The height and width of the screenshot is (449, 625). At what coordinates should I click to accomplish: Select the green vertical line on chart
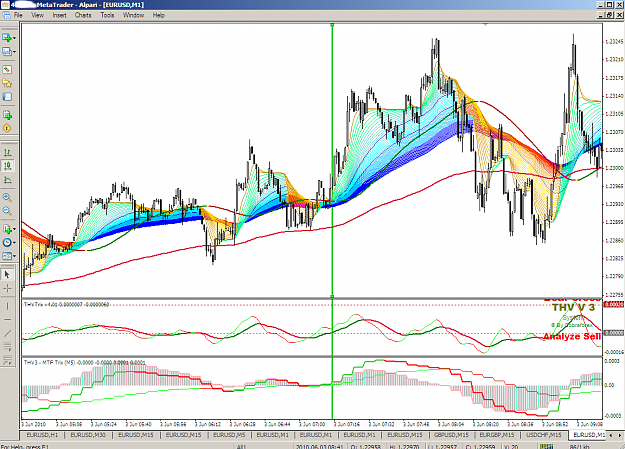tap(332, 160)
